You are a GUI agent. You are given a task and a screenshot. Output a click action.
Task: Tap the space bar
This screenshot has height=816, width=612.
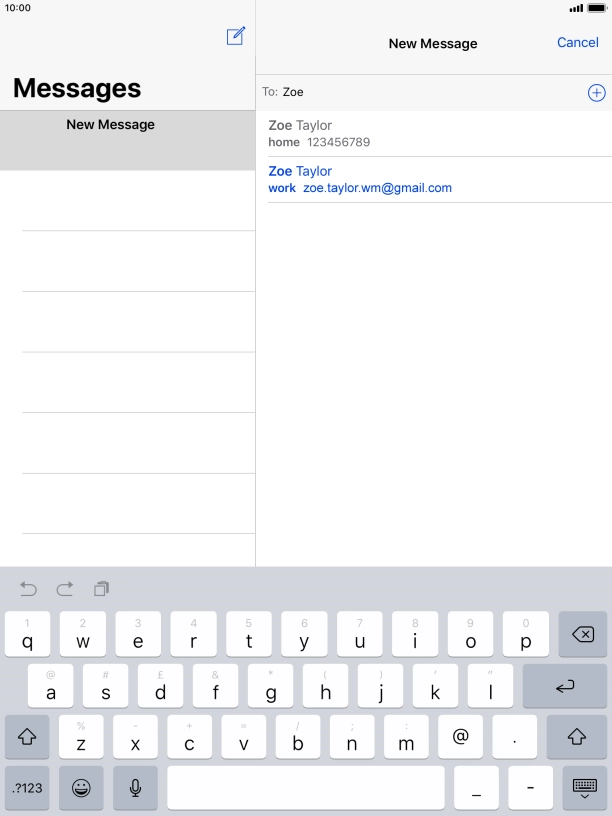click(306, 788)
